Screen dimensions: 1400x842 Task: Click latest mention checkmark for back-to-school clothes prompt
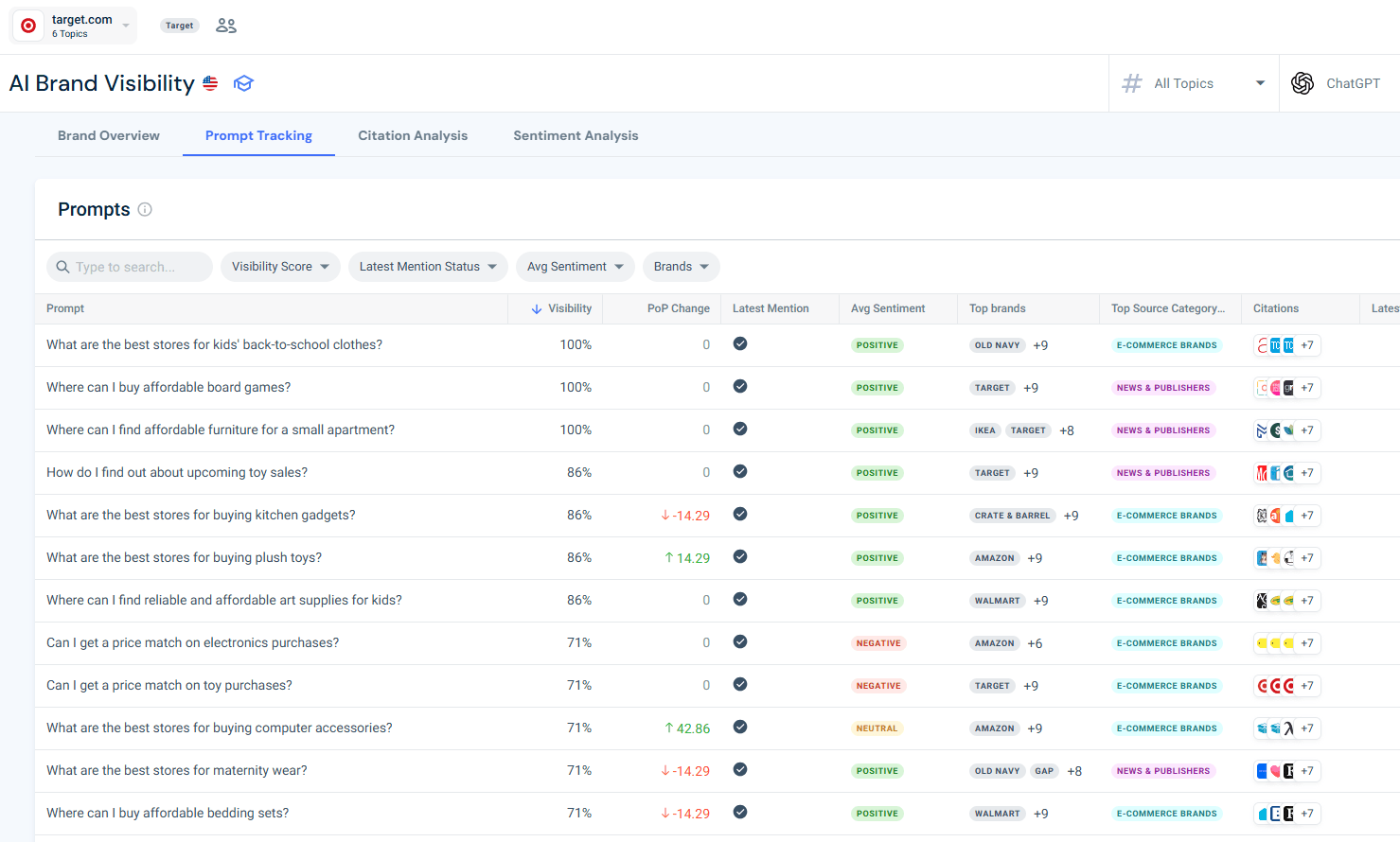740,343
